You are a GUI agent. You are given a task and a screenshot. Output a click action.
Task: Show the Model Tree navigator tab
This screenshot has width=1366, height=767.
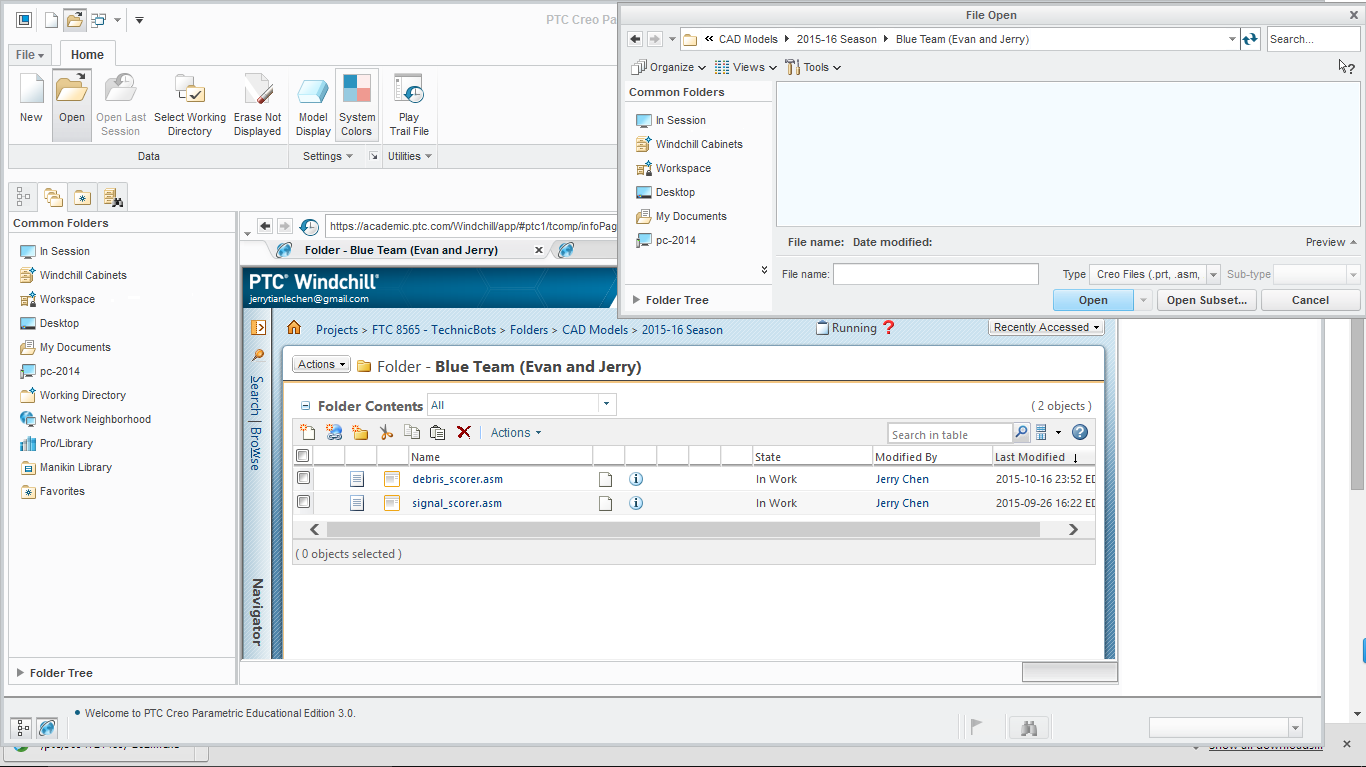point(23,197)
